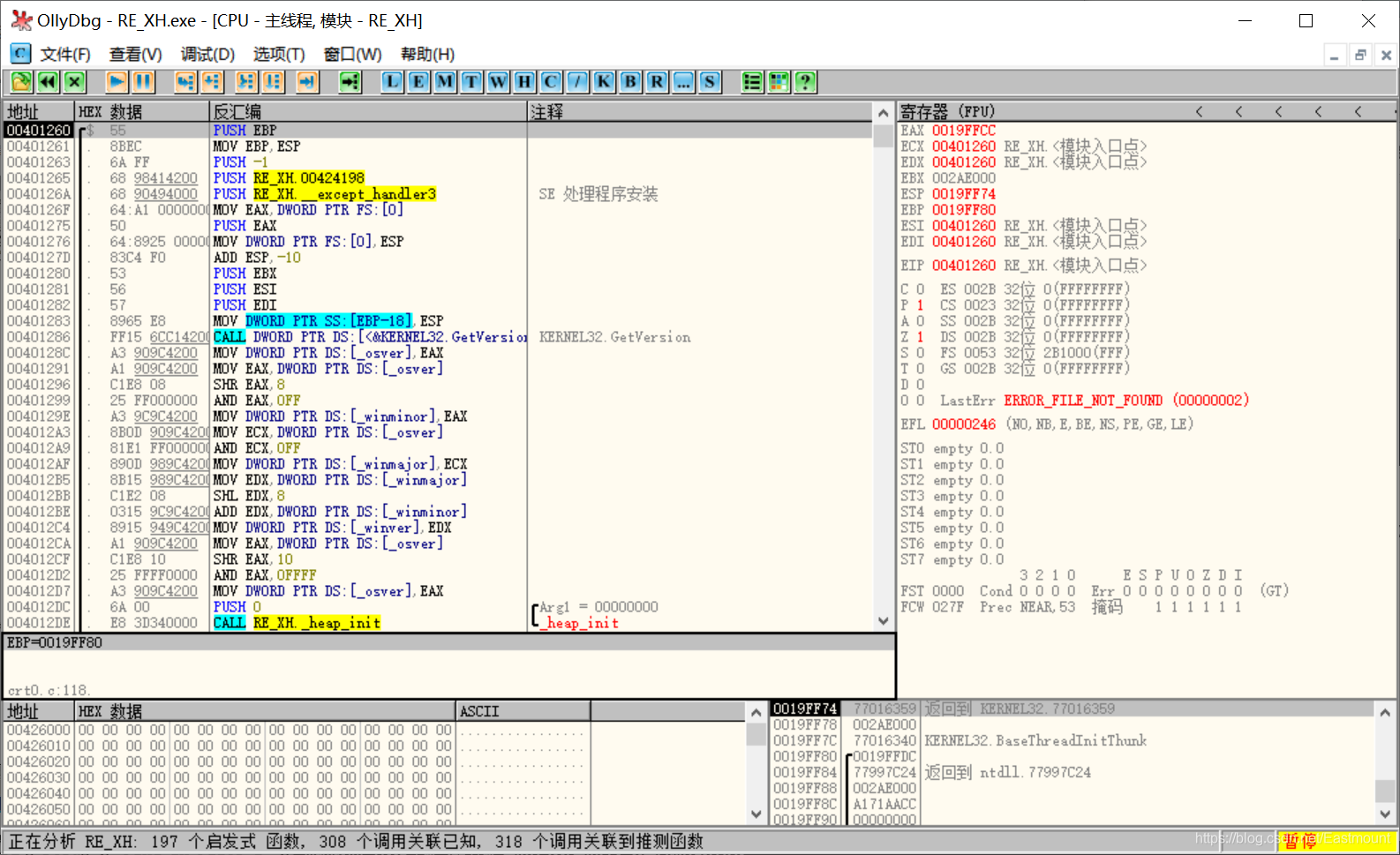
Task: Open Log window with L icon
Action: click(392, 82)
